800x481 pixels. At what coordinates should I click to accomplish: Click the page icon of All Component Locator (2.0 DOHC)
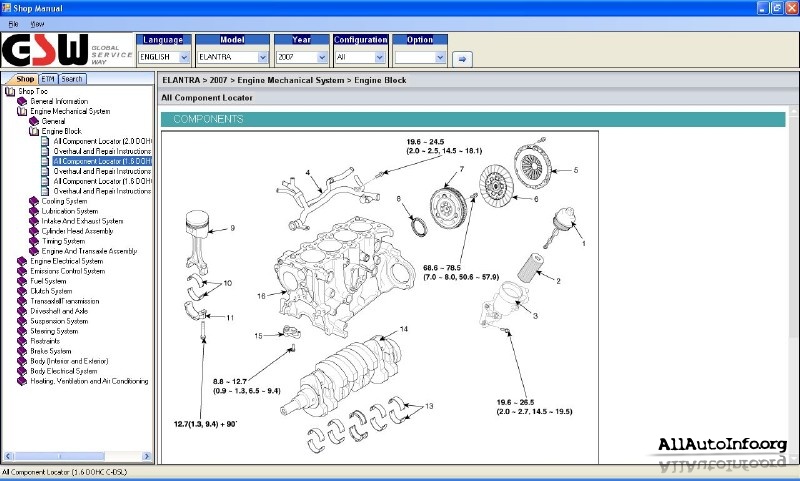pos(45,141)
